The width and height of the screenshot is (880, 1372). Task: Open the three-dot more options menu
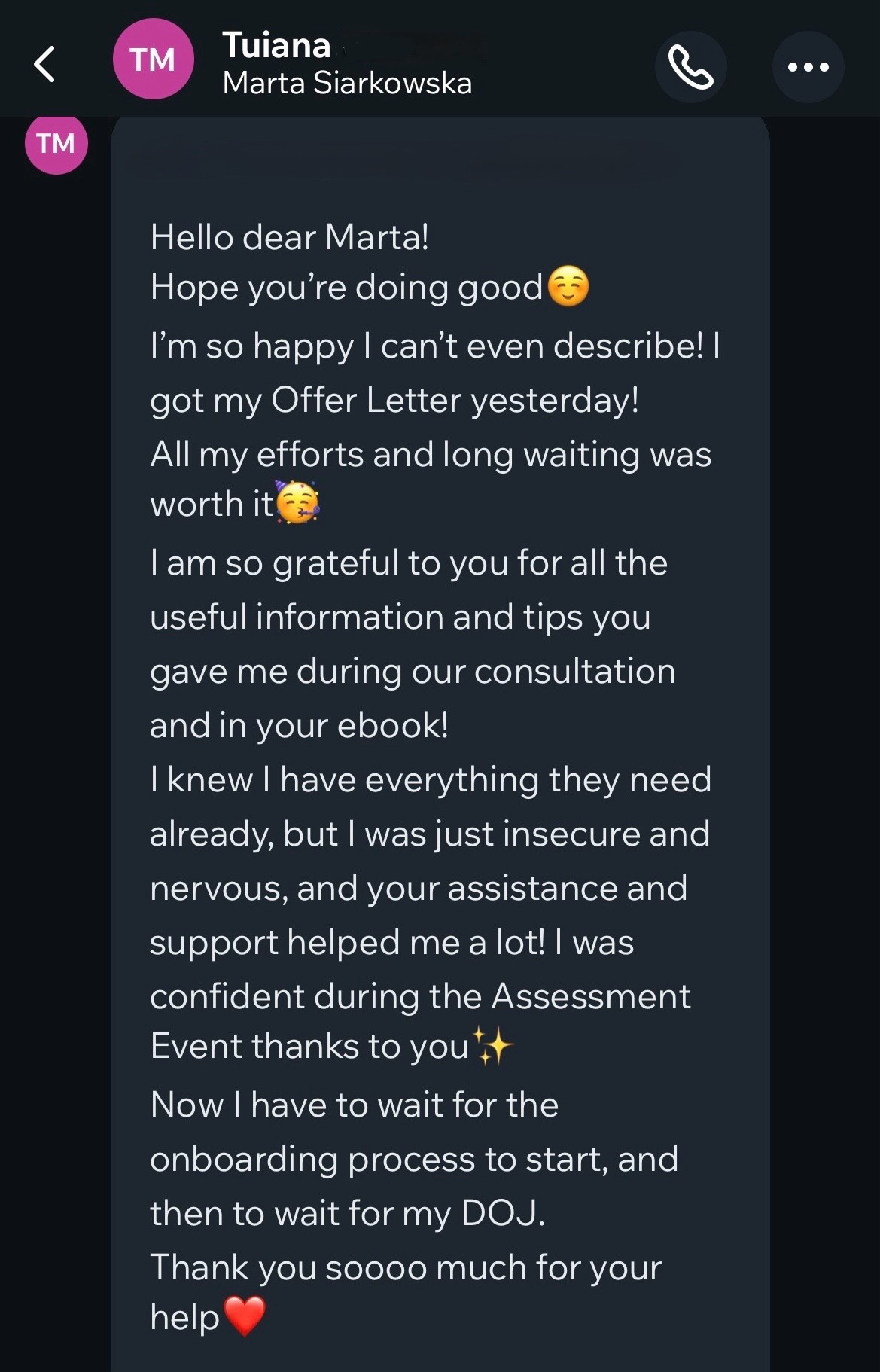(x=808, y=67)
